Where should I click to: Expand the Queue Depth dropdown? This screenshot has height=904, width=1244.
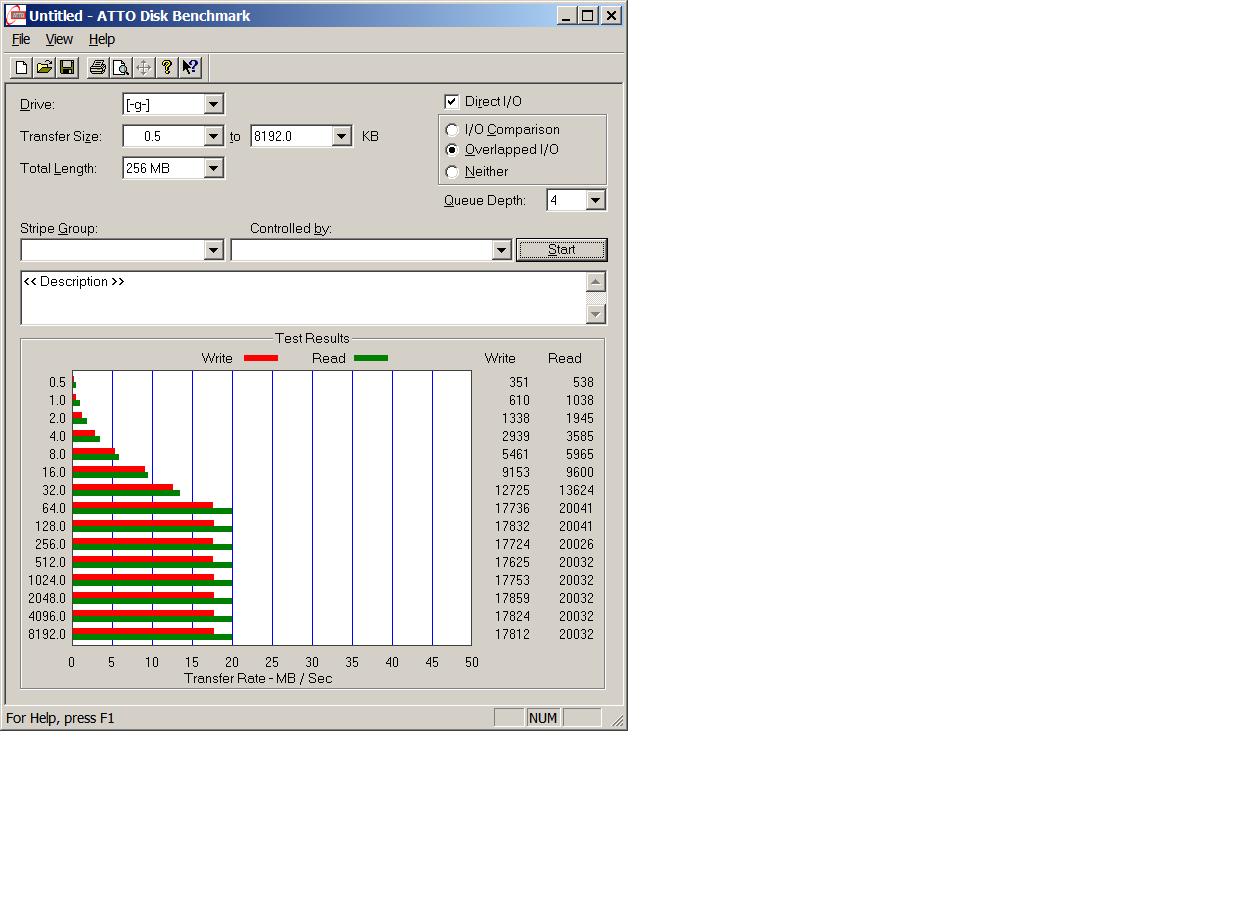click(595, 200)
